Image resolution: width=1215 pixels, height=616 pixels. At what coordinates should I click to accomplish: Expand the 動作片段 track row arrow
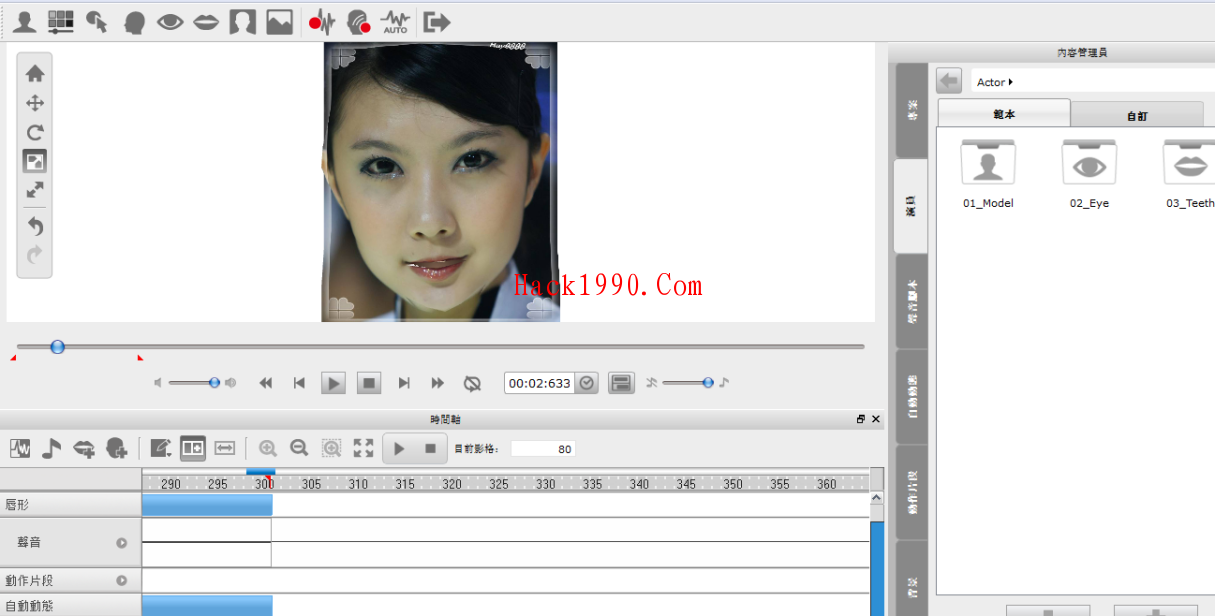122,580
